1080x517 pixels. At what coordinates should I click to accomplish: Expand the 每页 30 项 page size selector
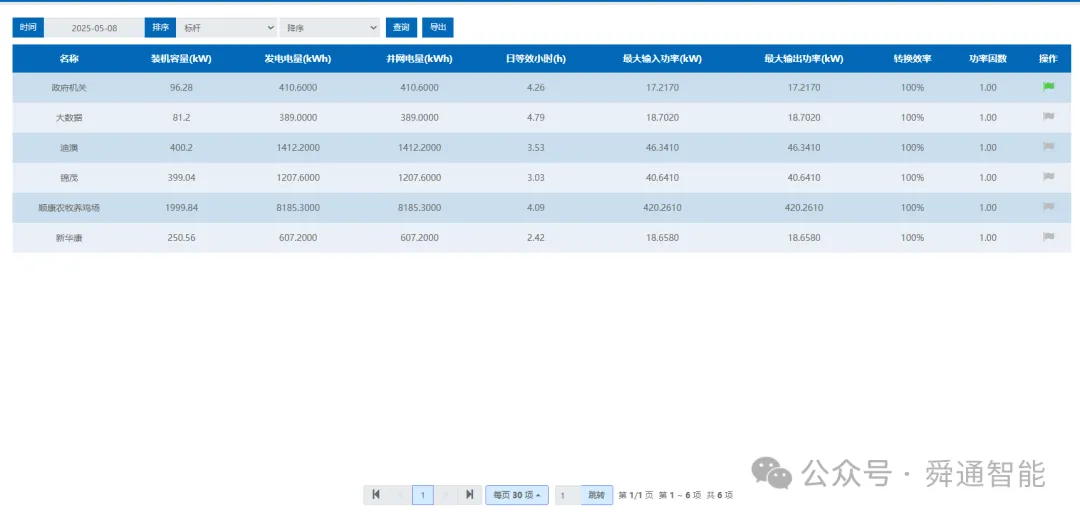[517, 494]
